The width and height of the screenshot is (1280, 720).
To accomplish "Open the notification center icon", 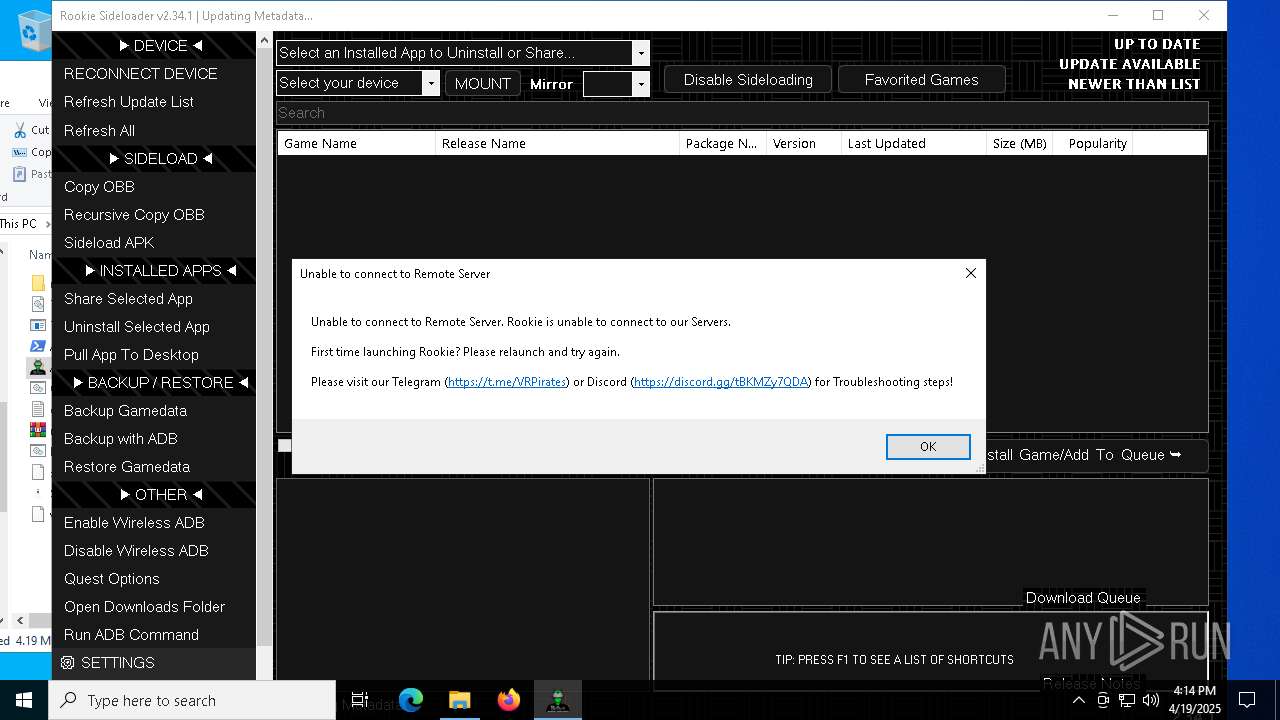I will (1247, 700).
